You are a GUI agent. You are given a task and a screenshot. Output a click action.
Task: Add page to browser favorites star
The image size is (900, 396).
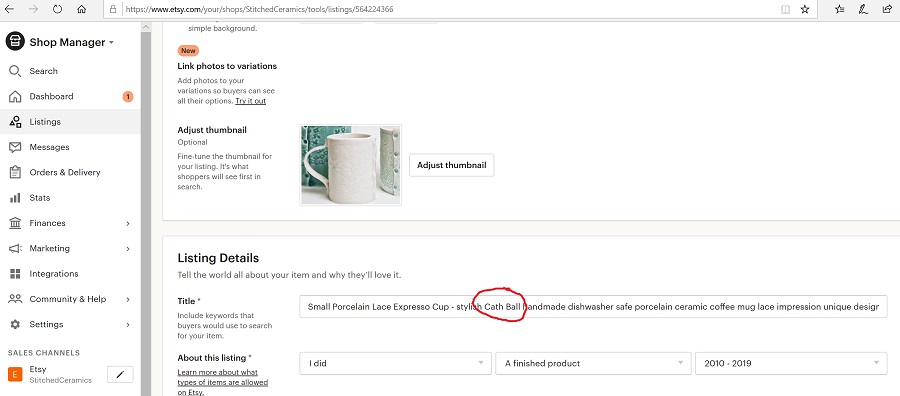point(805,9)
